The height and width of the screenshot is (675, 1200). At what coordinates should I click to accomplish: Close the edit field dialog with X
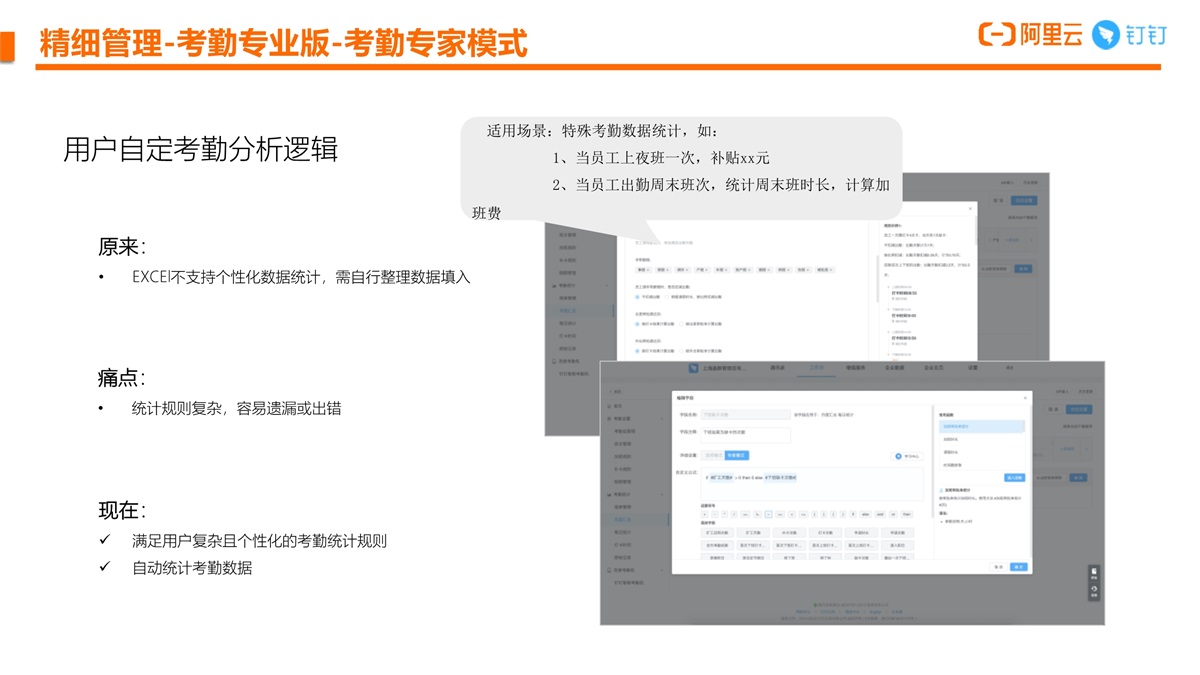(1025, 397)
